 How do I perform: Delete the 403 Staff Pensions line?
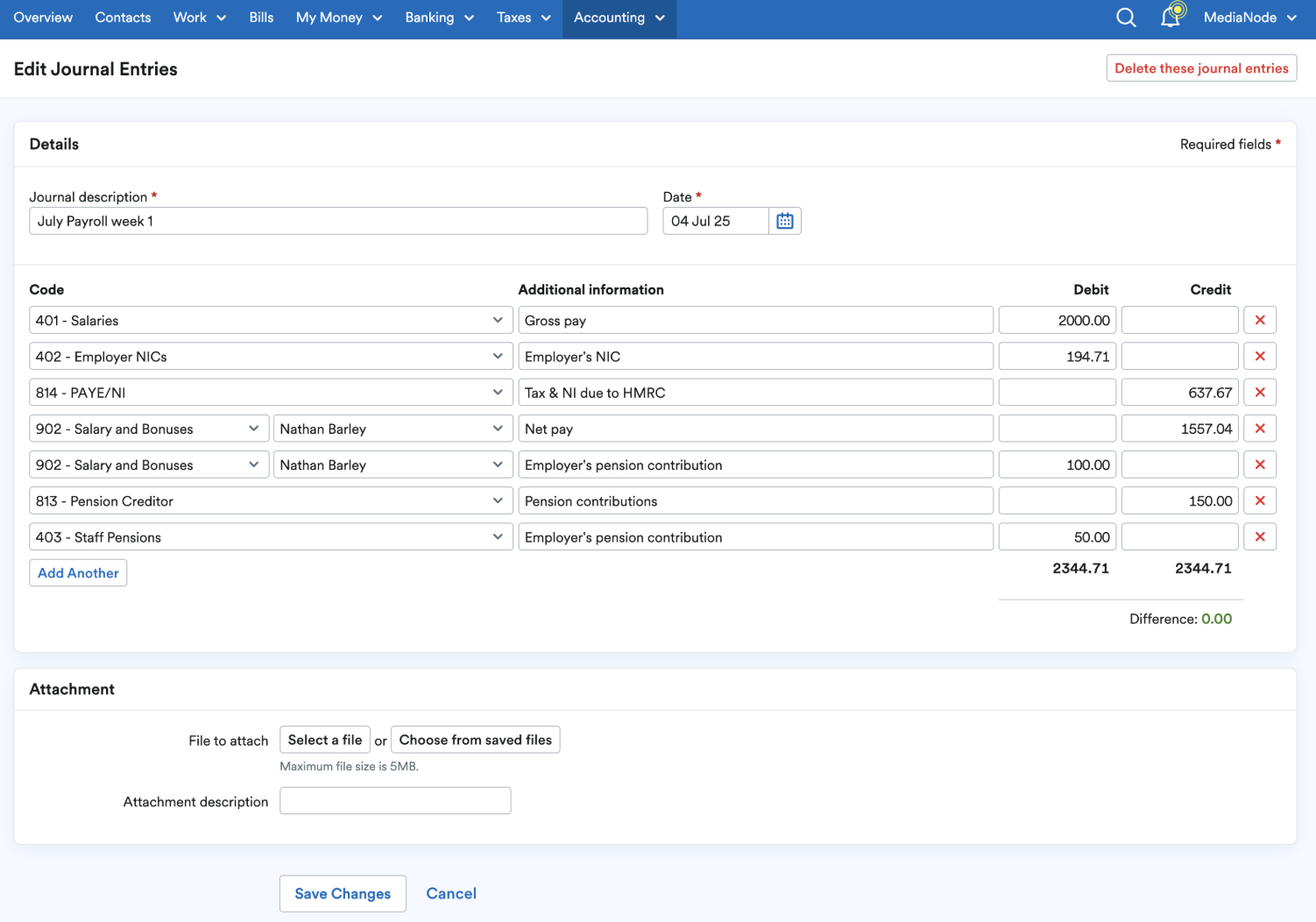tap(1260, 536)
